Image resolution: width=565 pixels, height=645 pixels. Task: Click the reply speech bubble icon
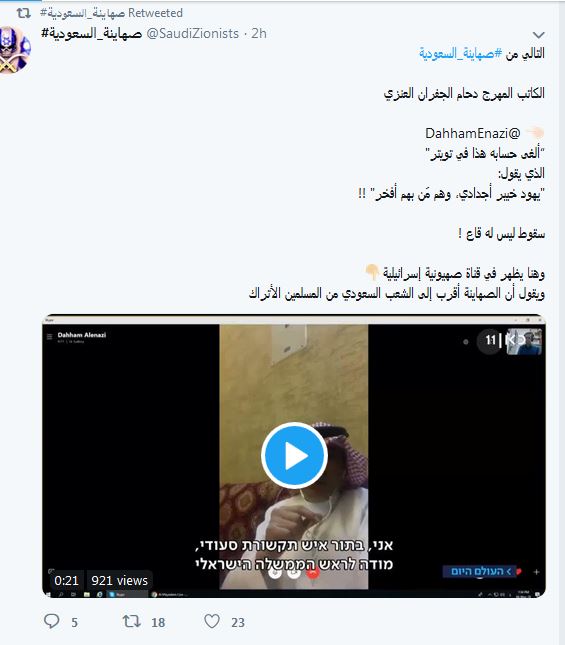[x=52, y=621]
